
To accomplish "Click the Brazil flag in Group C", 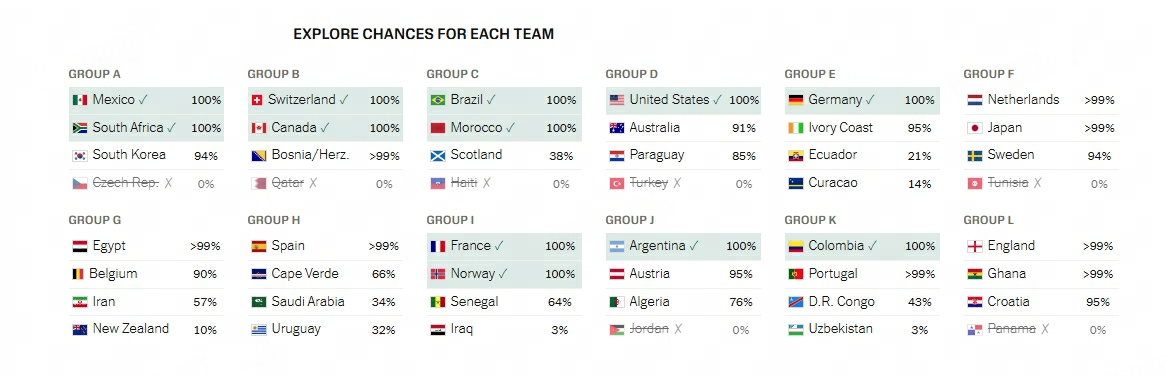I will click(x=437, y=100).
